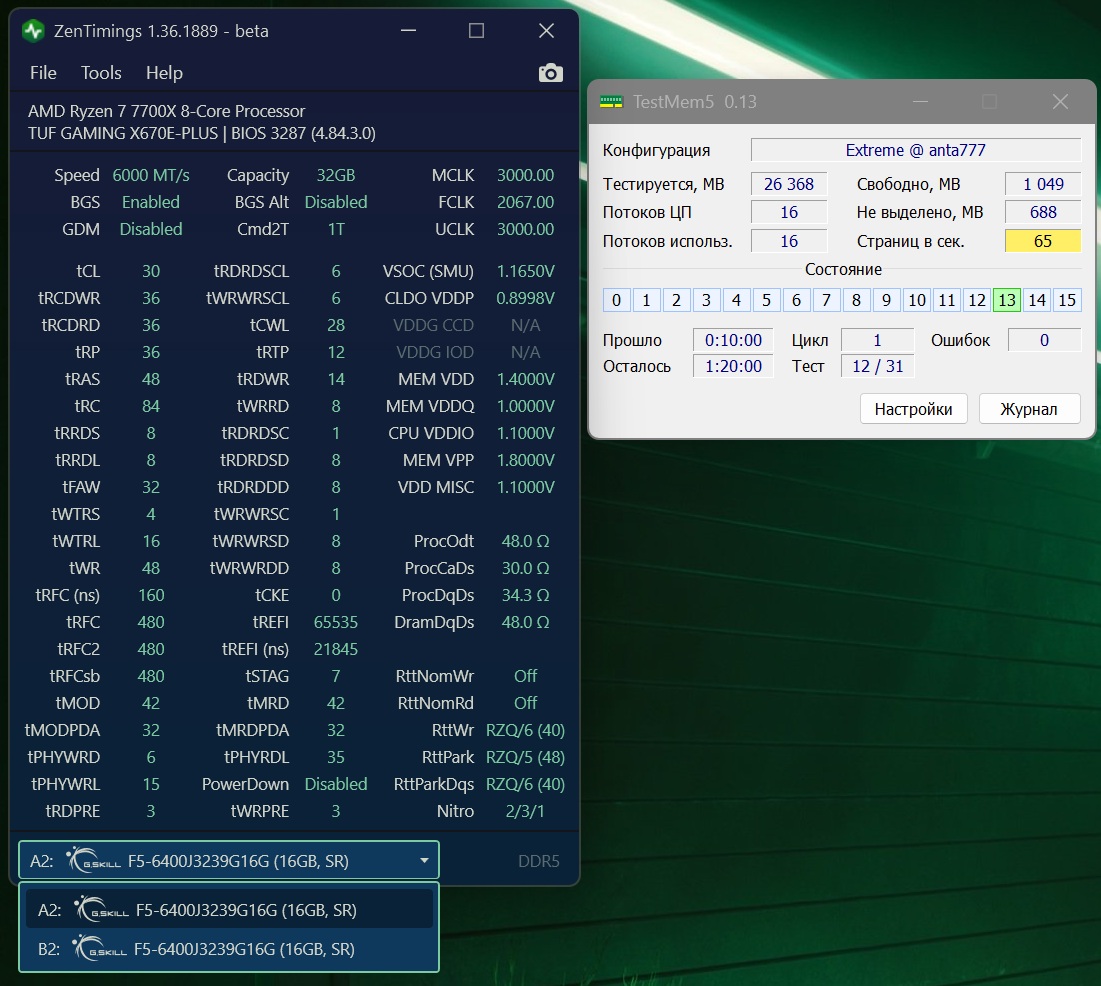Viewport: 1101px width, 986px height.
Task: Click the Настройки button
Action: [x=913, y=408]
